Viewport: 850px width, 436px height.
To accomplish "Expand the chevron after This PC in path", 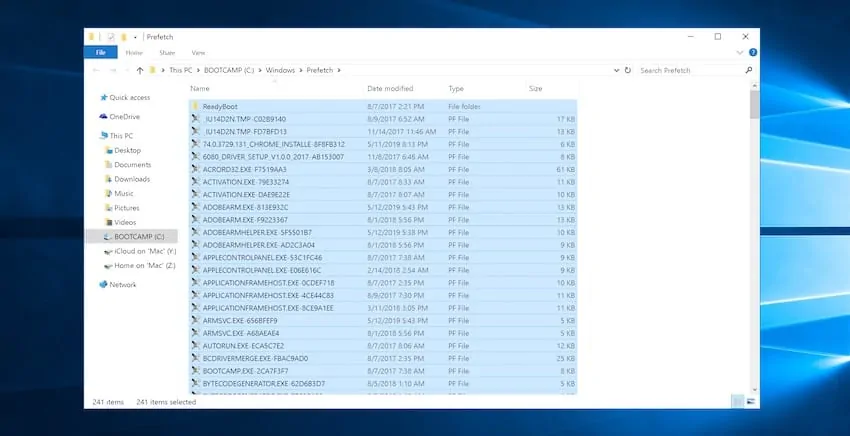I will [x=198, y=70].
